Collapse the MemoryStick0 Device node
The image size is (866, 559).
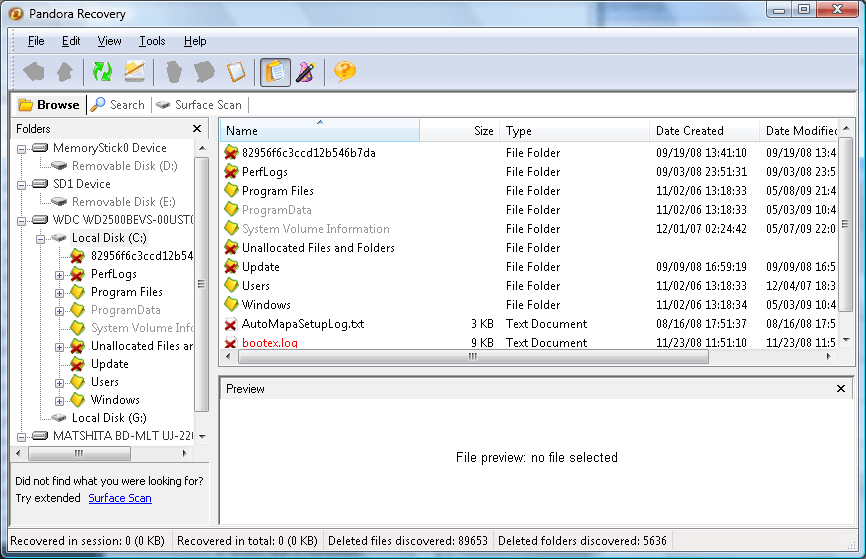(21, 149)
